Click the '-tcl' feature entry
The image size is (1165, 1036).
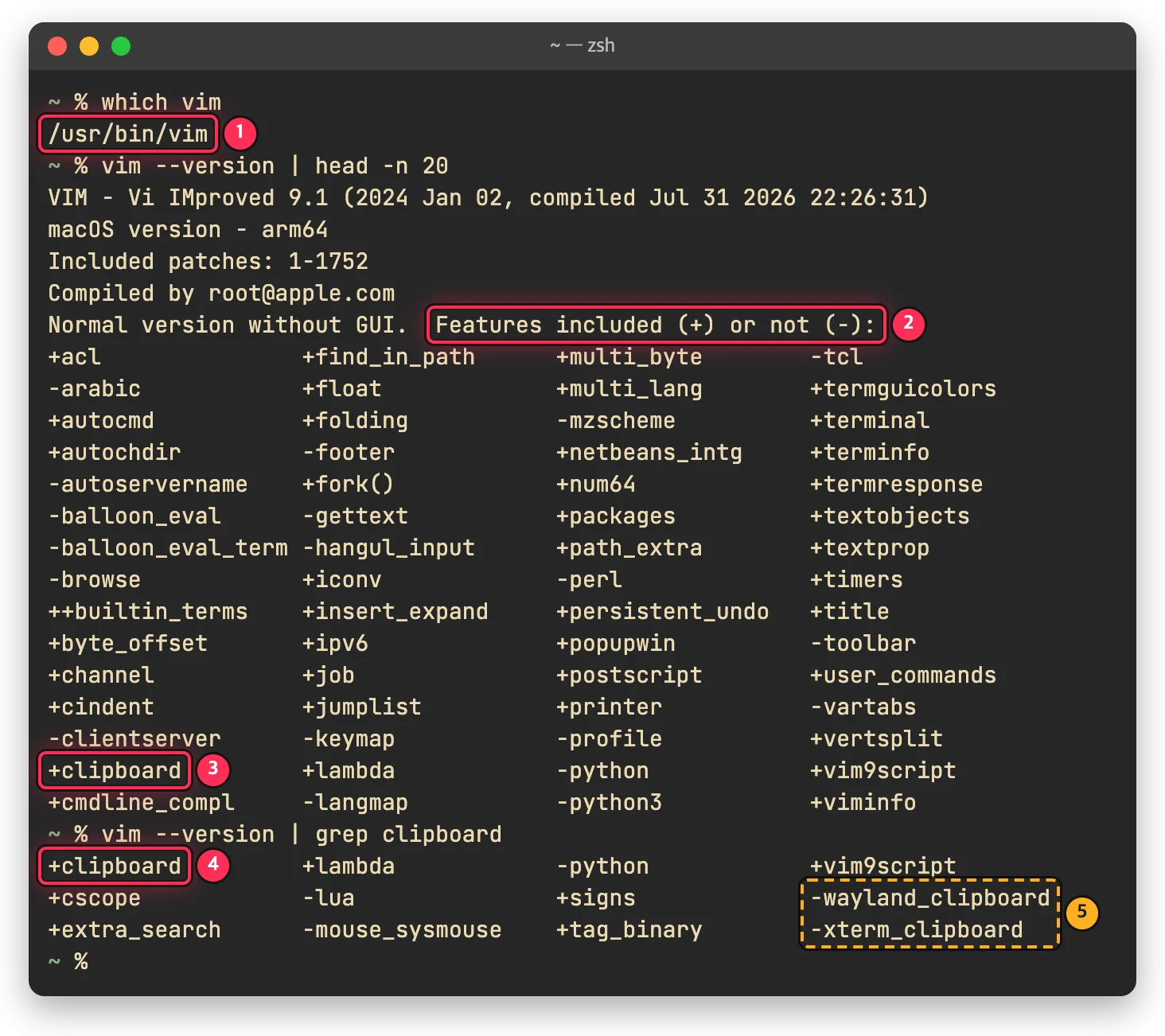(x=836, y=356)
